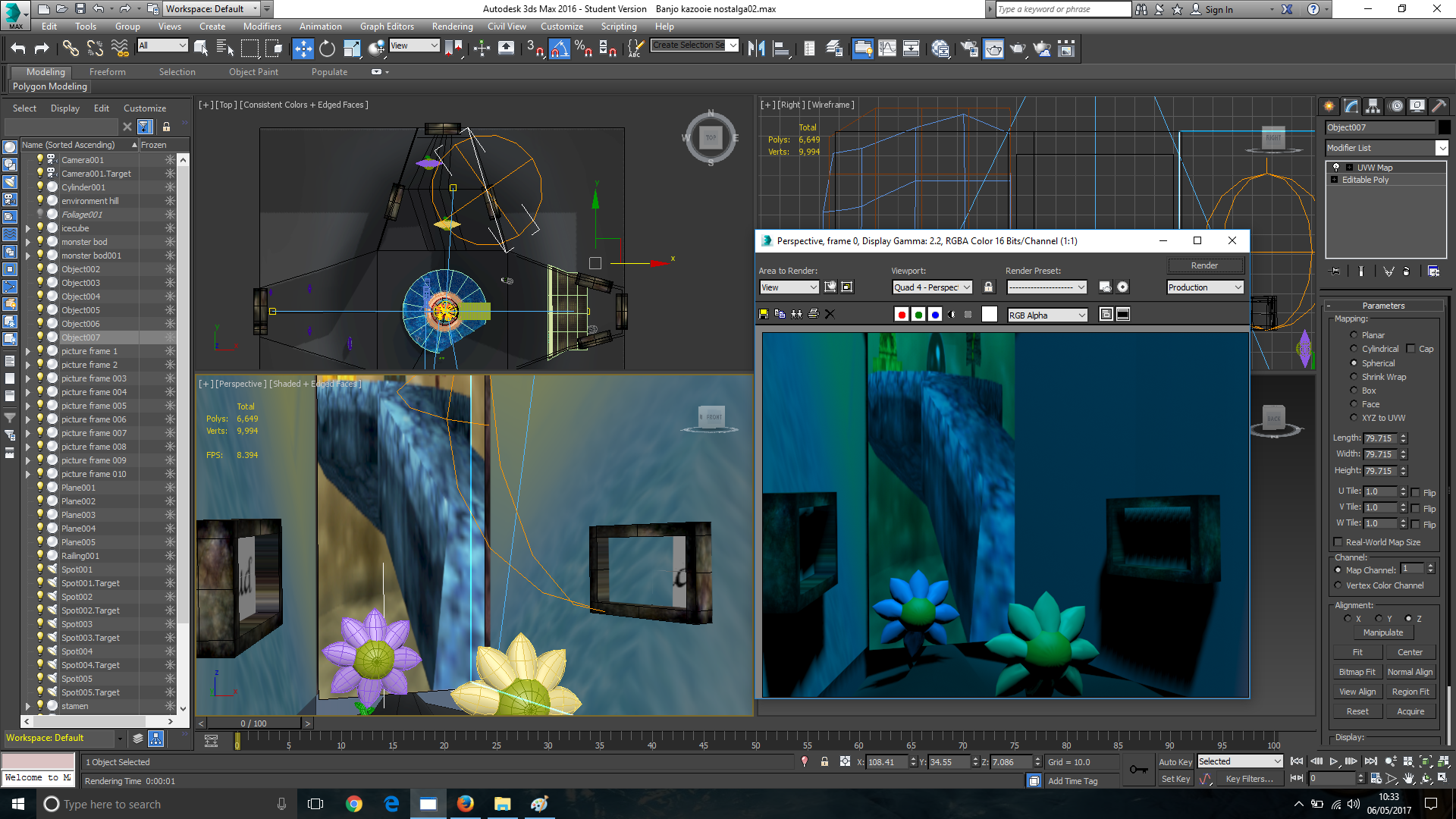This screenshot has height=819, width=1456.
Task: Switch to the Freeform ribbon tab
Action: click(x=107, y=71)
